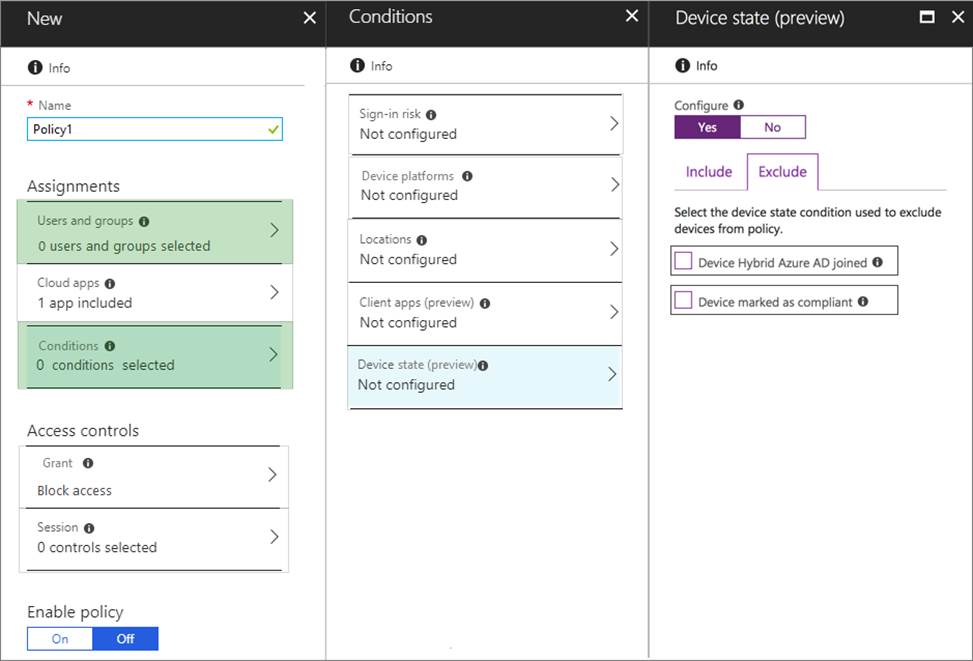Select the Exclude tab
973x661 pixels.
[x=782, y=172]
